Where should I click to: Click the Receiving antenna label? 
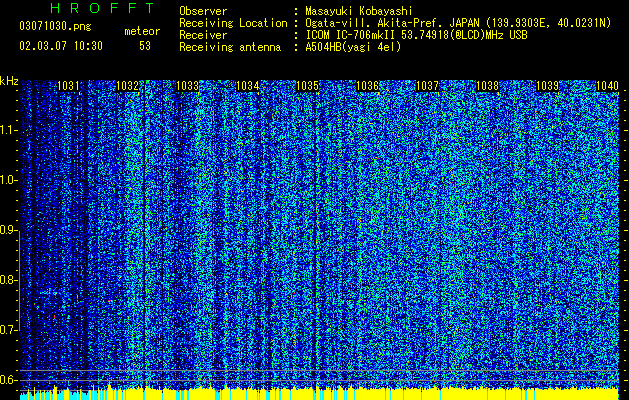(230, 47)
